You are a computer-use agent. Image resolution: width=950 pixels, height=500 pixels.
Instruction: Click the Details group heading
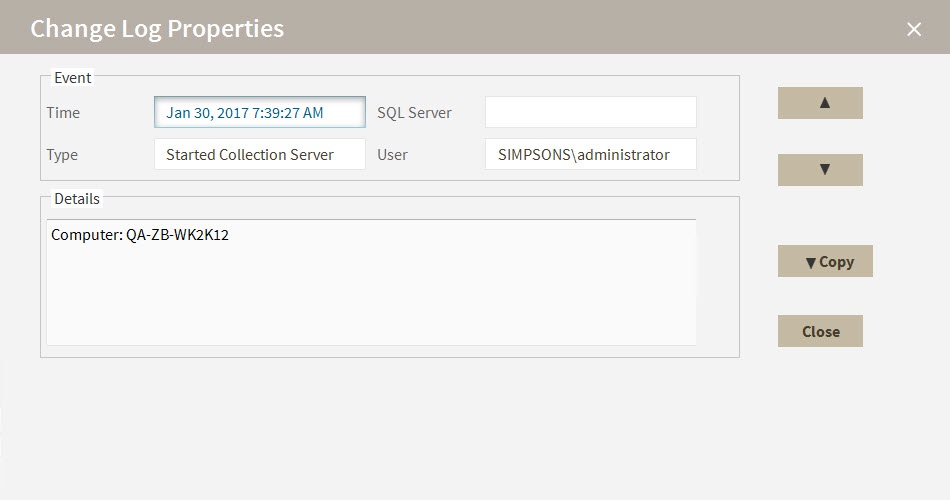[77, 199]
